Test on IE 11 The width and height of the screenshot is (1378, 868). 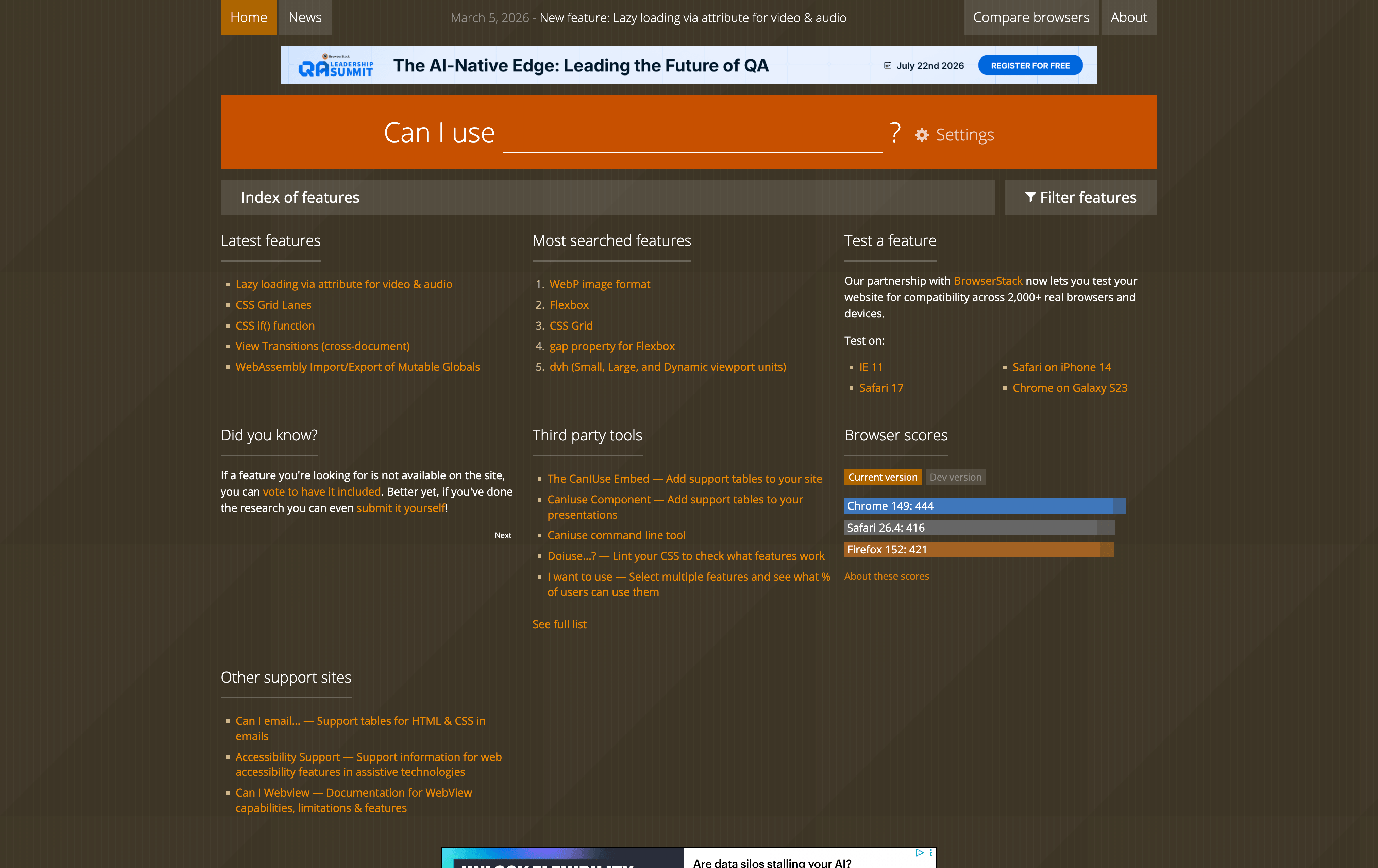click(871, 367)
